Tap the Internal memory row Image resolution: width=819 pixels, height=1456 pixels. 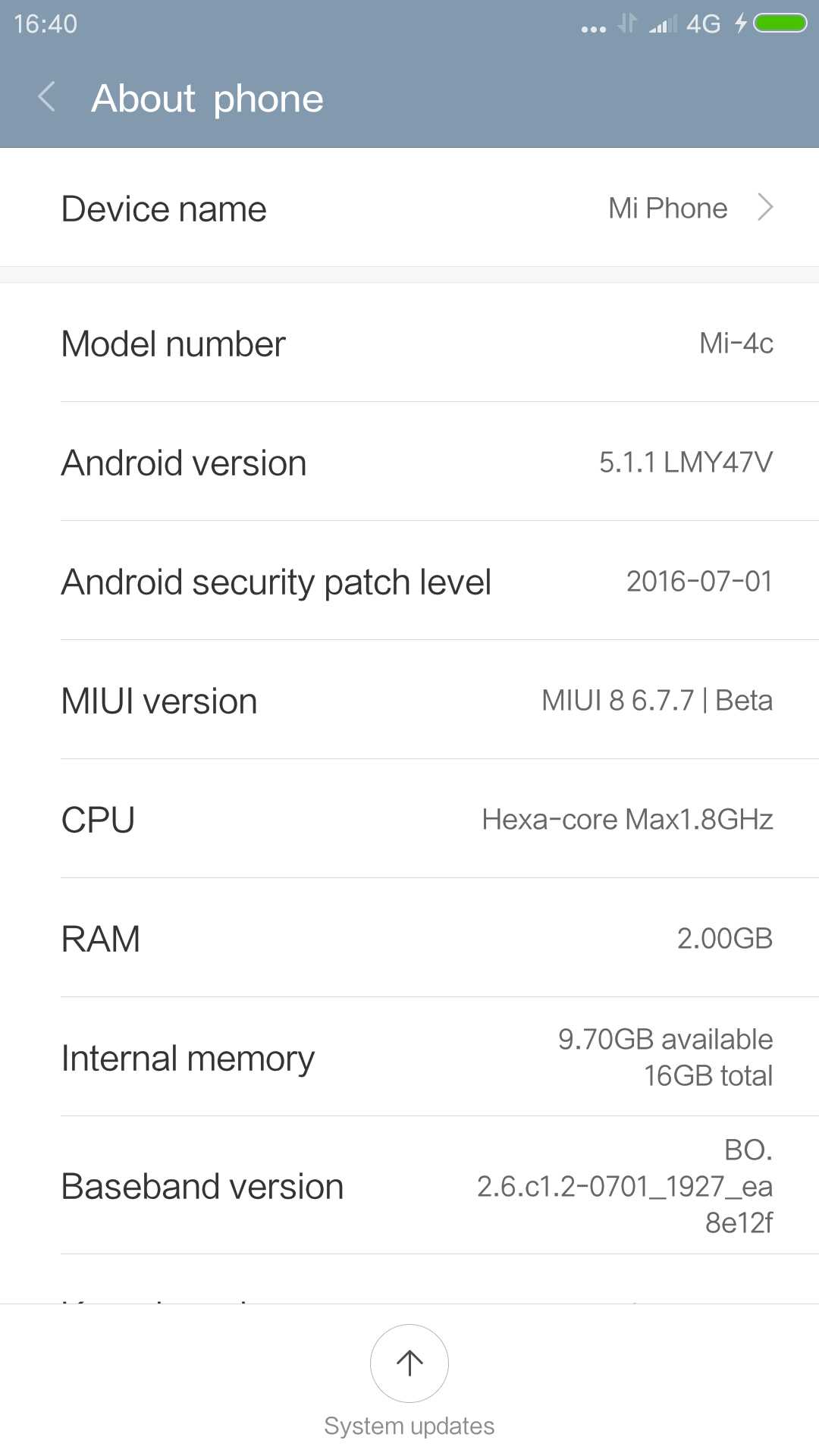409,1058
